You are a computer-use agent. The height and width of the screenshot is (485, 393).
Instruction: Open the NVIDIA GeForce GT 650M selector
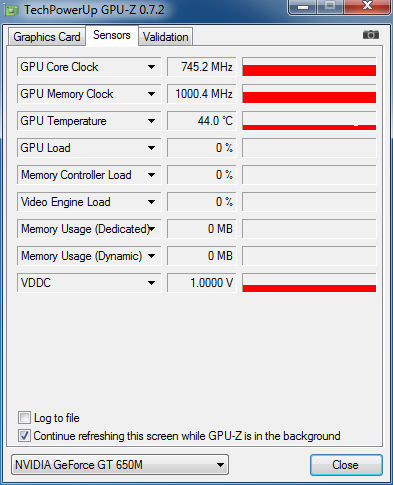tap(120, 464)
